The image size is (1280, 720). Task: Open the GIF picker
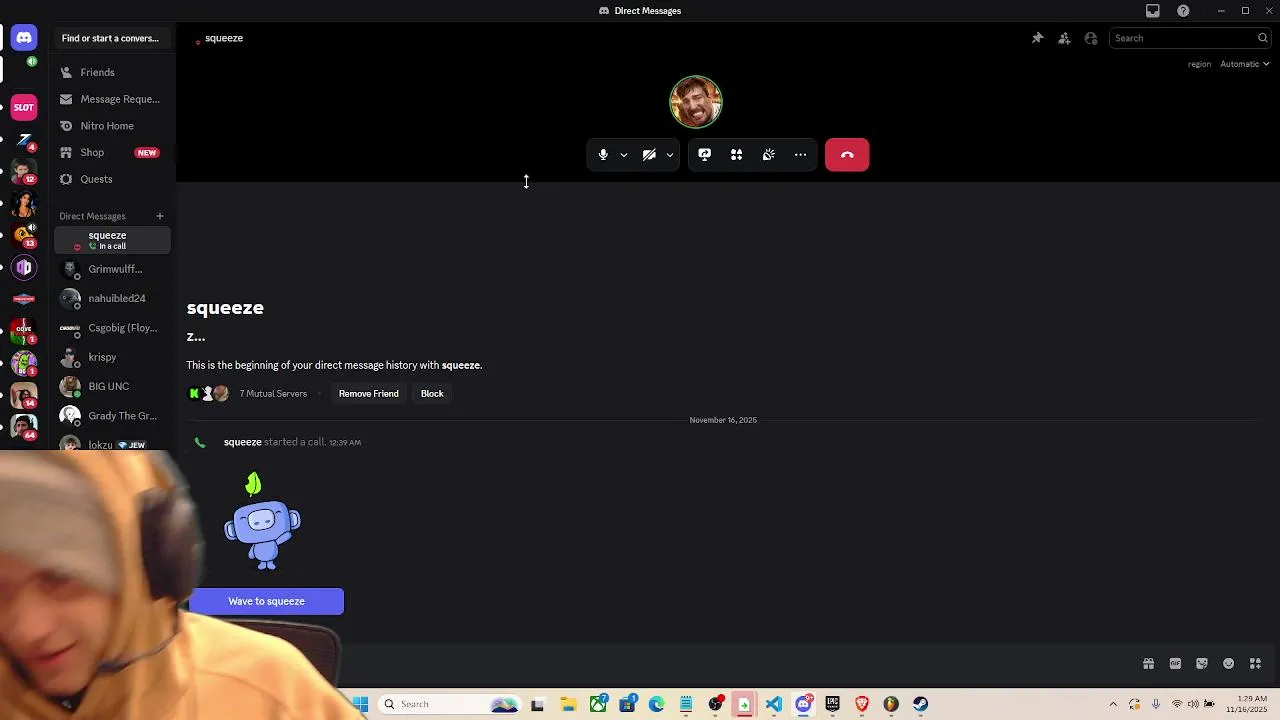[1175, 663]
